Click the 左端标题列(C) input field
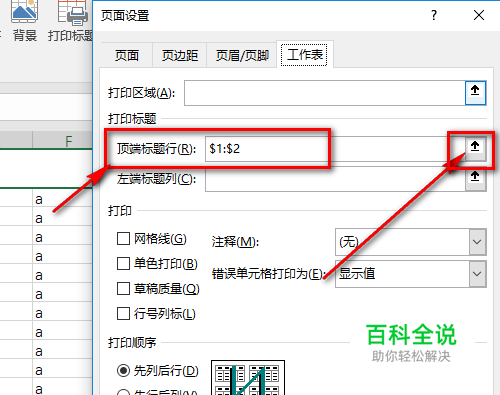 (x=335, y=179)
